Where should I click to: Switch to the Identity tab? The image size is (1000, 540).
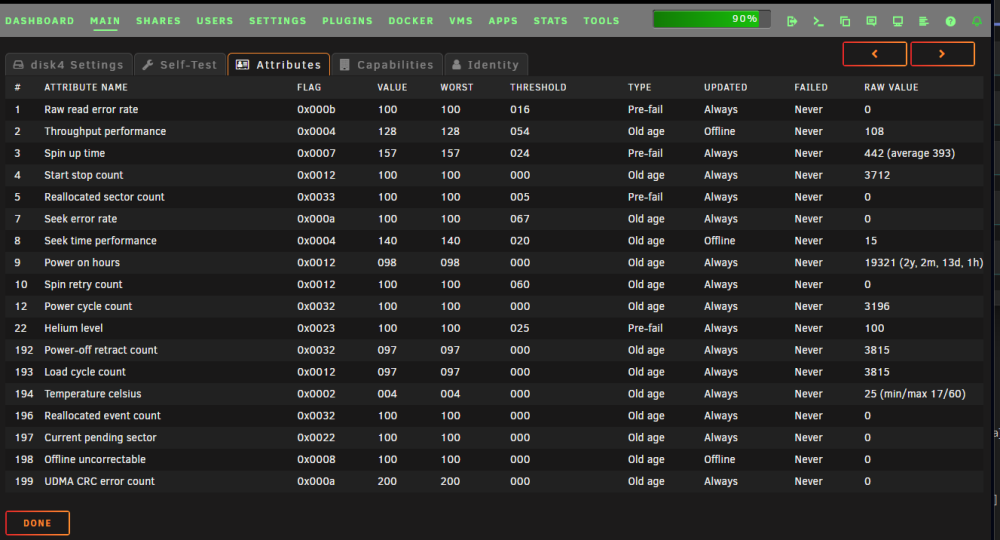pos(486,64)
